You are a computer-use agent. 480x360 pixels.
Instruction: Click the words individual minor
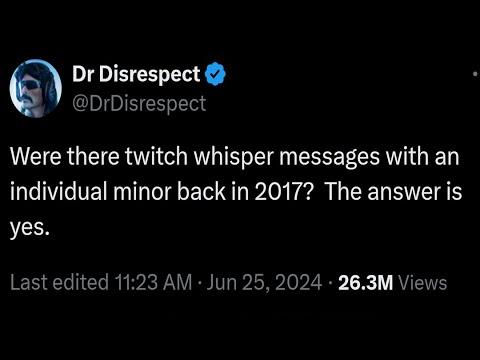click(x=91, y=192)
